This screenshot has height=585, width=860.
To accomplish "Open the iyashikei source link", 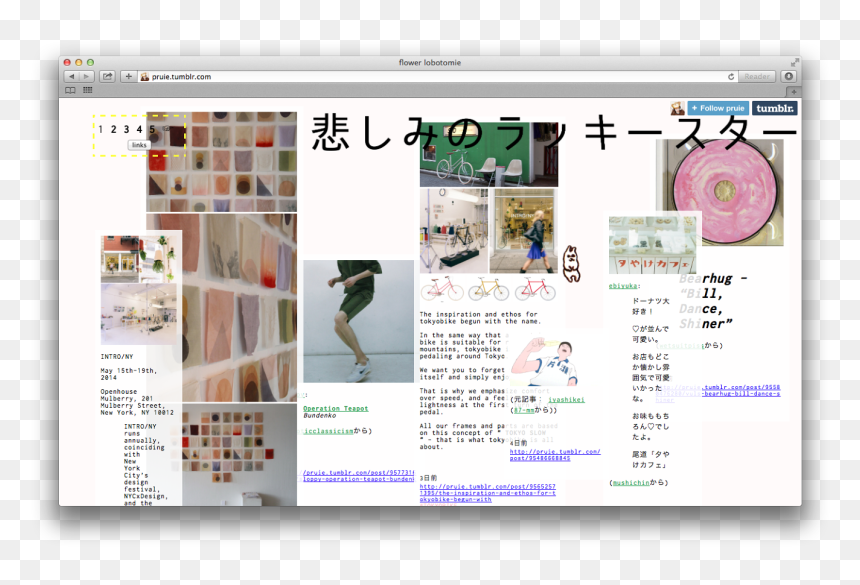I will (x=566, y=400).
